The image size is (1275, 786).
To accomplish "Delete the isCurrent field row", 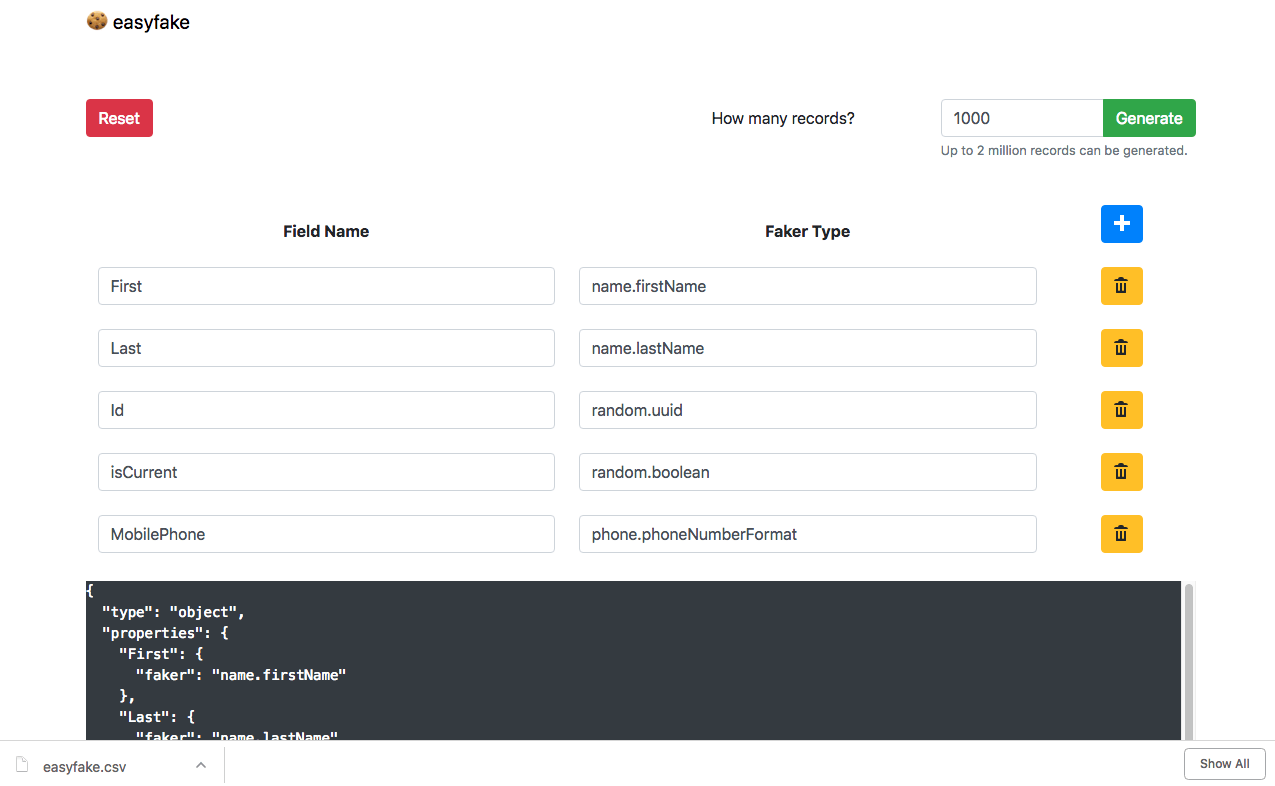I will tap(1121, 472).
